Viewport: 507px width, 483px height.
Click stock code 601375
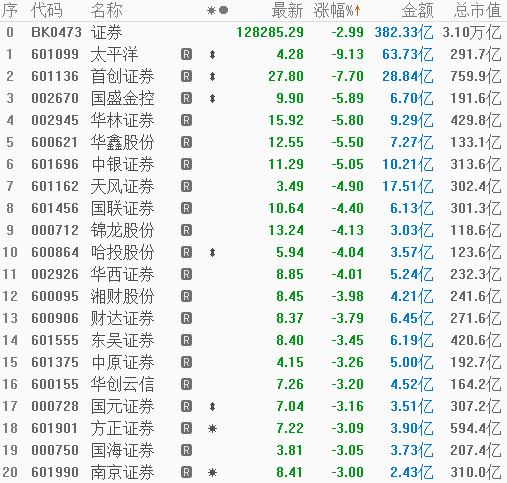click(x=55, y=362)
